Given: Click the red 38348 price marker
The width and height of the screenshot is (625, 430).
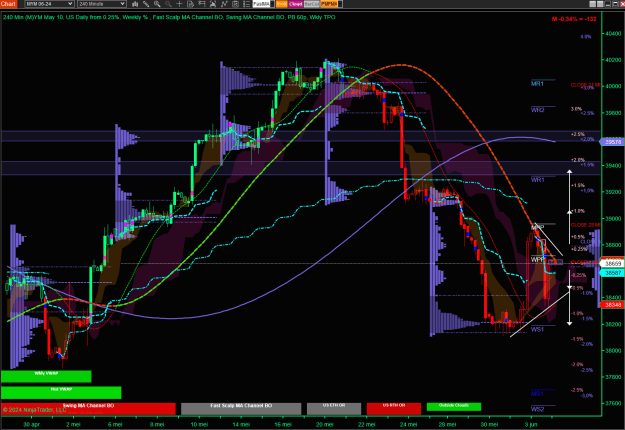Looking at the screenshot, I should (x=613, y=305).
